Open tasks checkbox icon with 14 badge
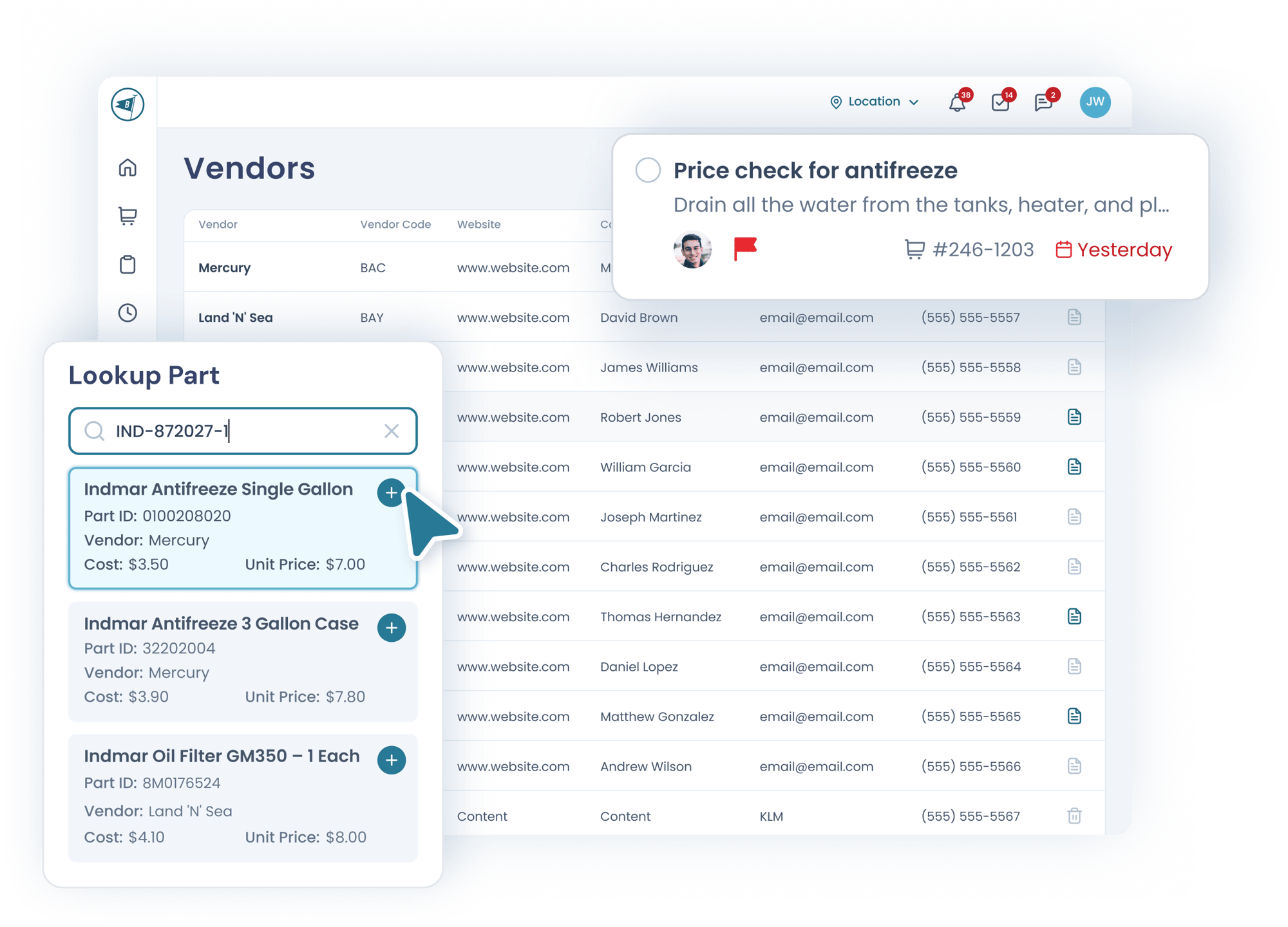This screenshot has height=927, width=1288. coord(1000,103)
